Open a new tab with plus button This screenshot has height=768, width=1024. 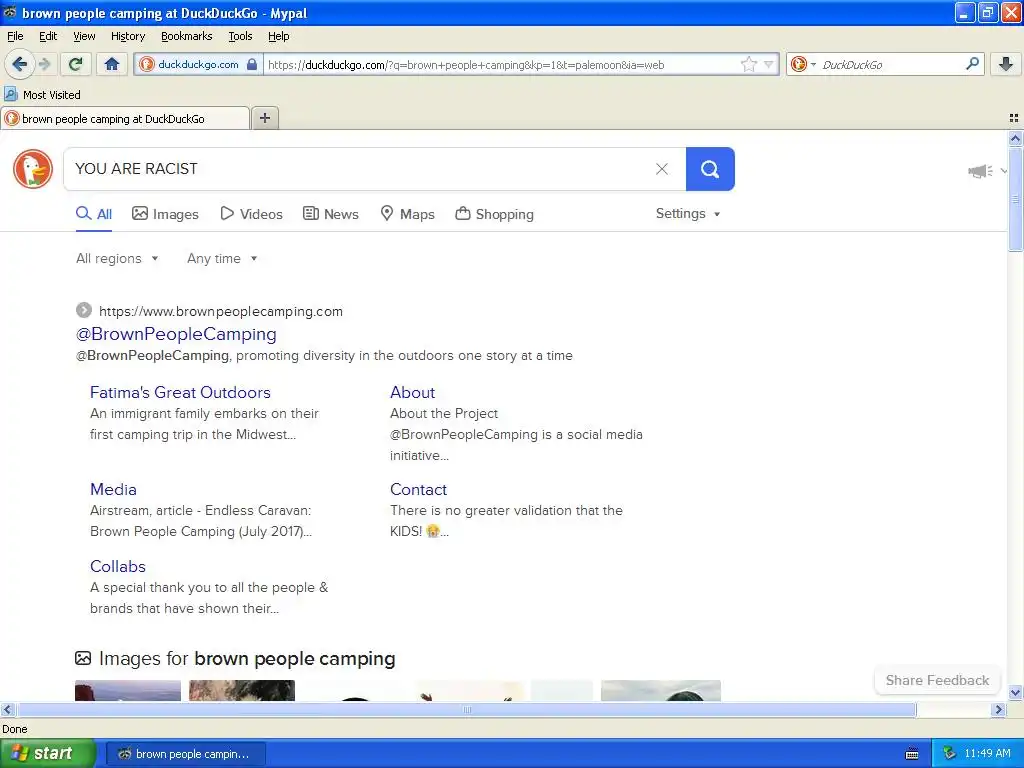point(264,118)
